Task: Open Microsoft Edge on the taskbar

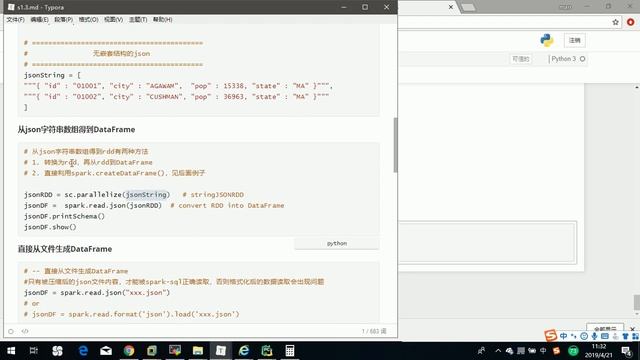Action: tap(83, 351)
